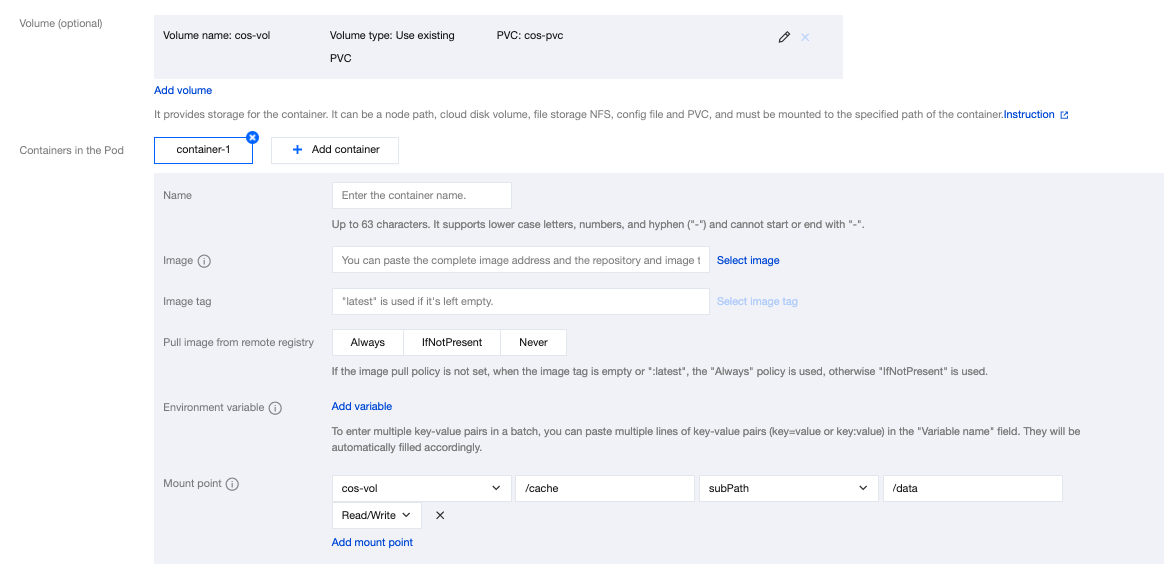The width and height of the screenshot is (1173, 564).
Task: Show Mount point info icon
Action: pos(232,484)
